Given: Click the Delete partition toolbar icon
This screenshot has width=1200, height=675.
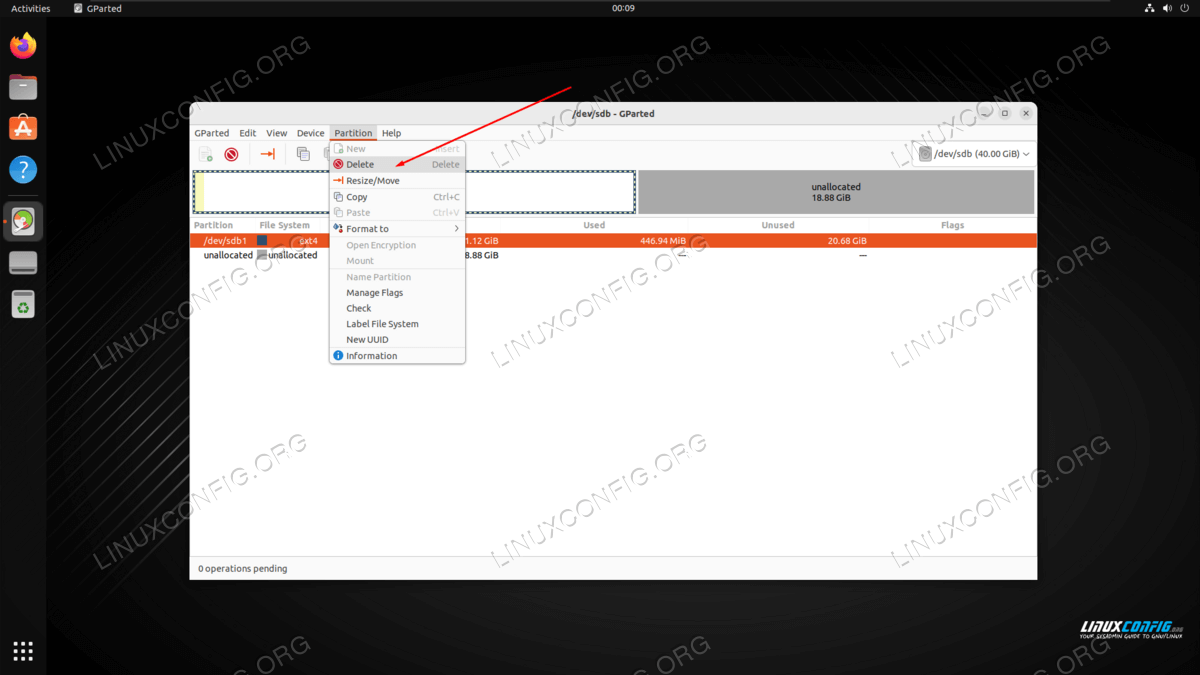Looking at the screenshot, I should 231,154.
